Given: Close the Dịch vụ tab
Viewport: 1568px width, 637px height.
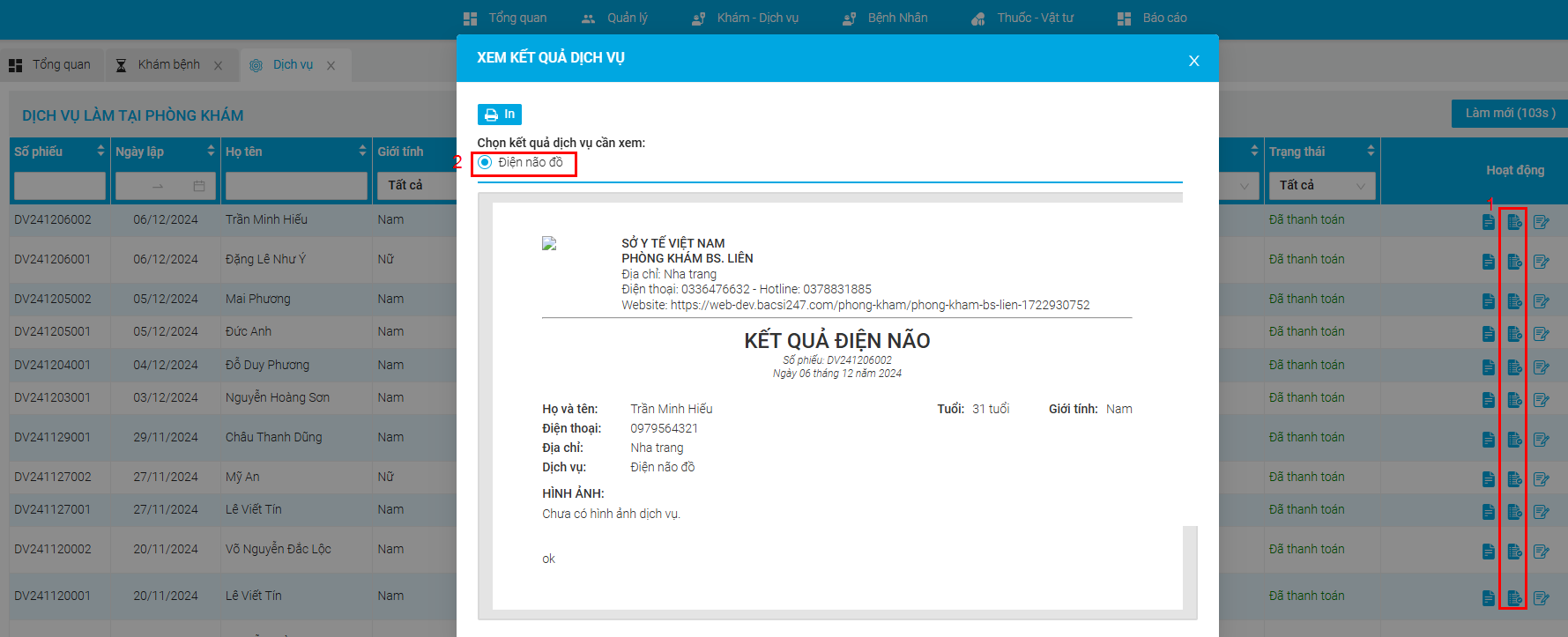Looking at the screenshot, I should (x=331, y=65).
